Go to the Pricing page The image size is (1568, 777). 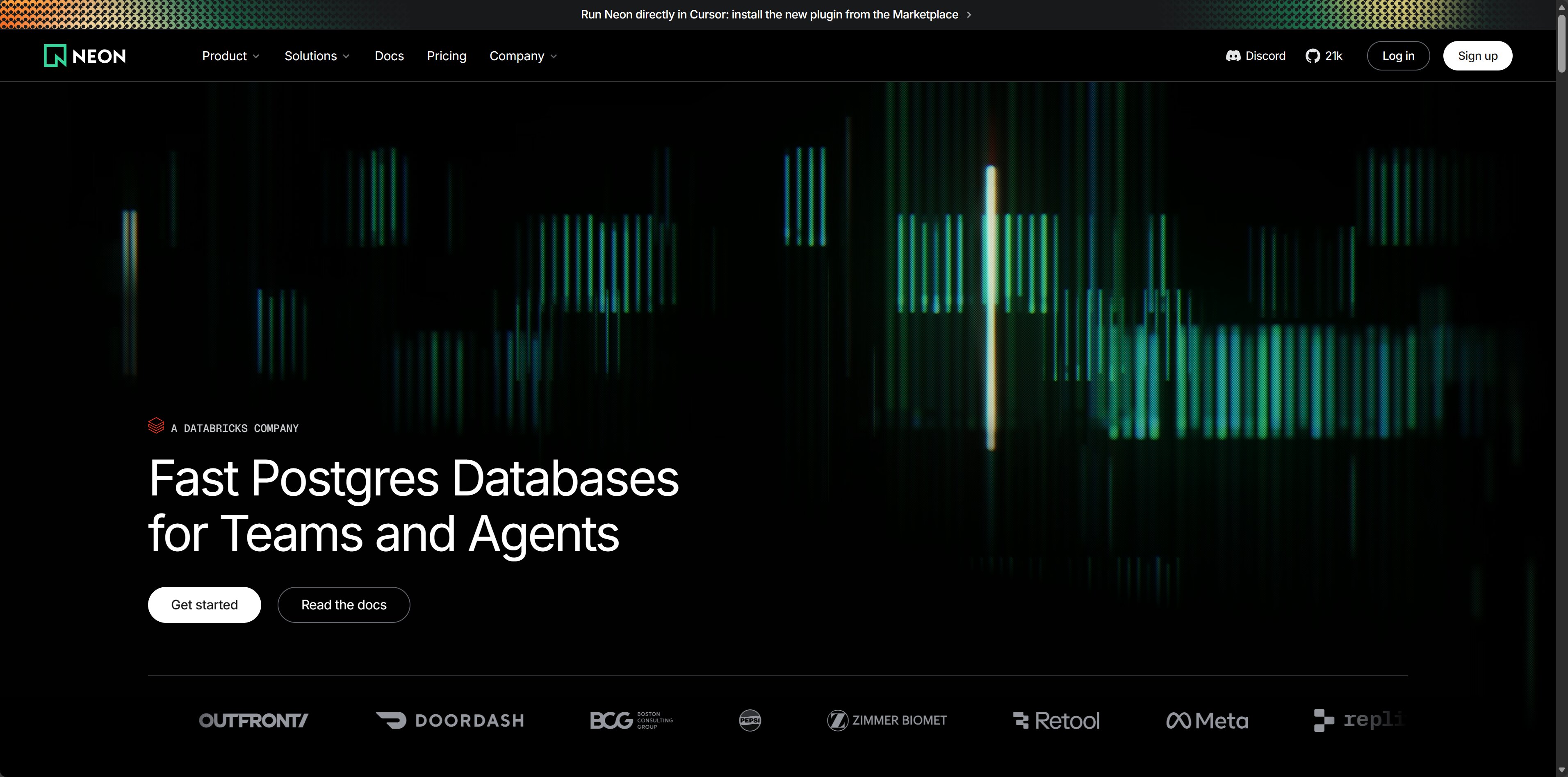pos(446,56)
